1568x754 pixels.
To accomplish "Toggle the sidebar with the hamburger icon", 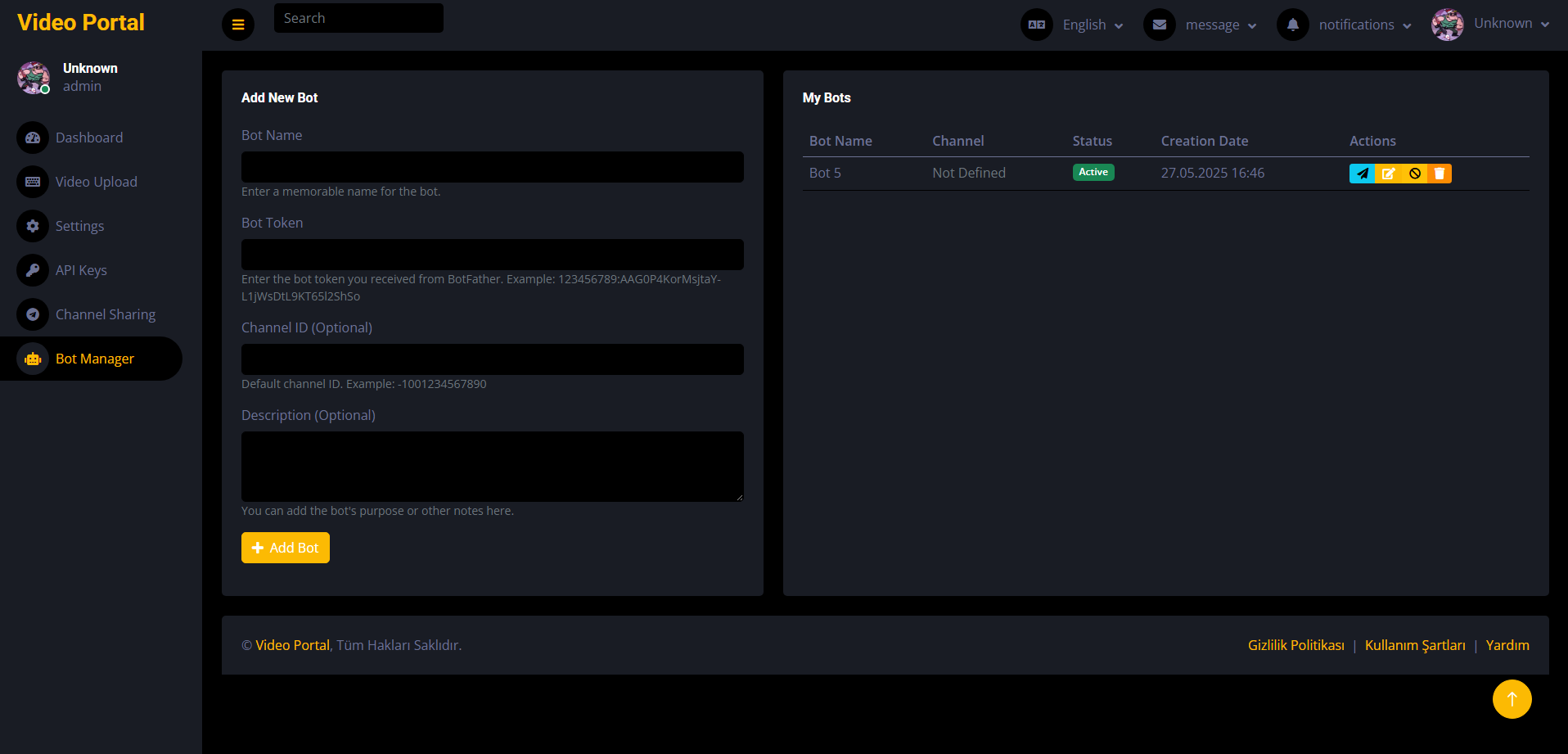I will click(x=238, y=25).
